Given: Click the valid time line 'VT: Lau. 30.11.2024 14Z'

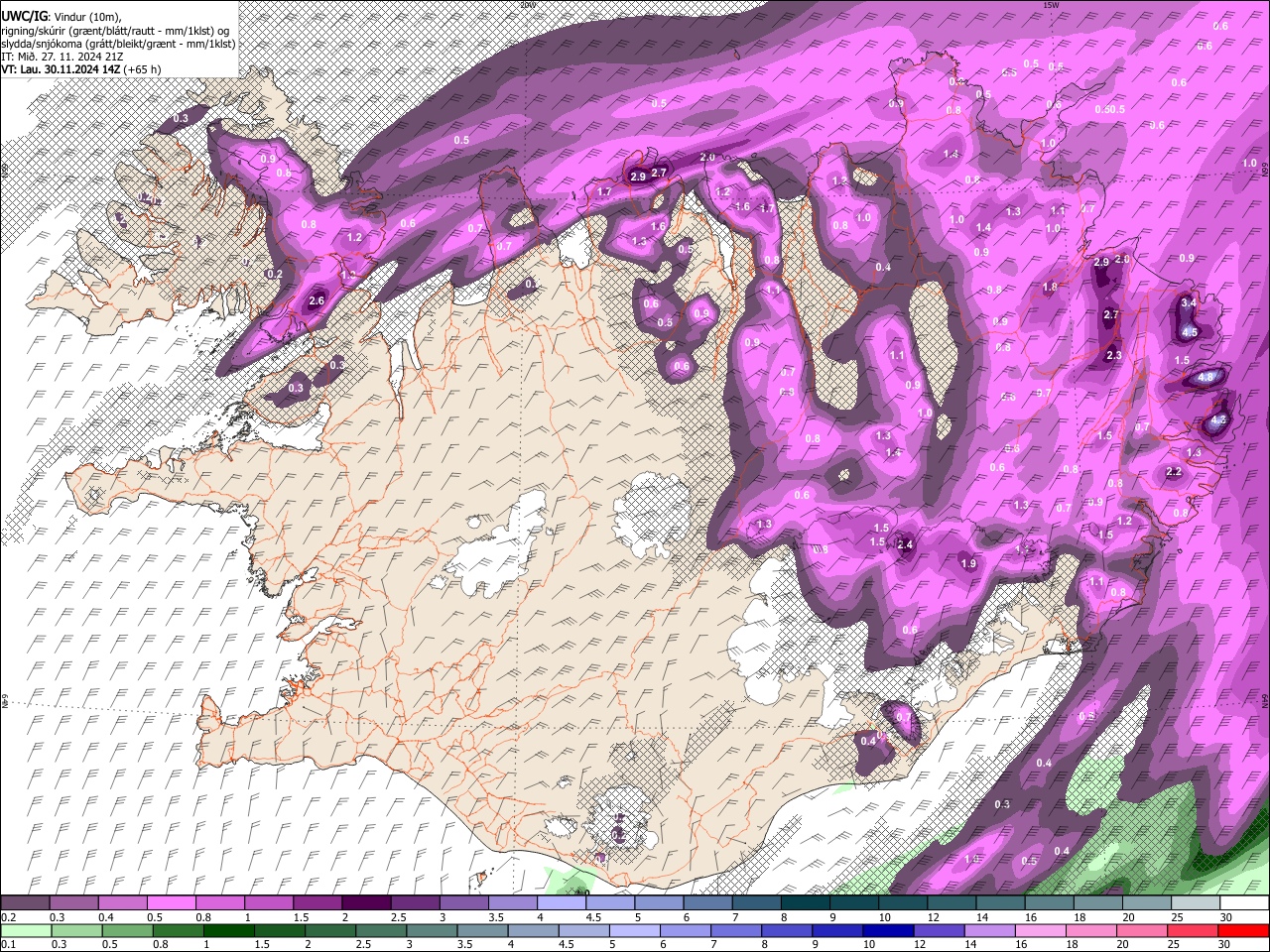Looking at the screenshot, I should coord(59,69).
